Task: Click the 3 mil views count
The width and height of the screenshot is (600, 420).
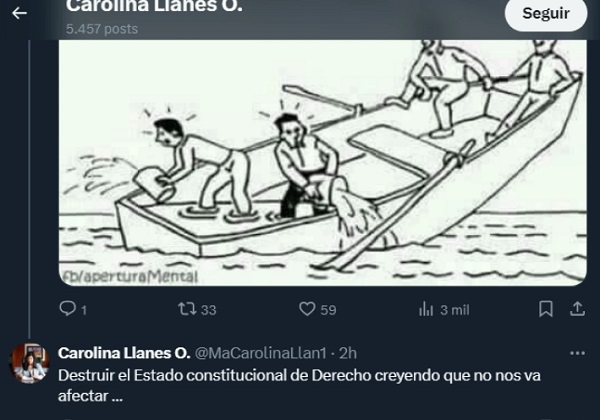Action: [x=455, y=310]
